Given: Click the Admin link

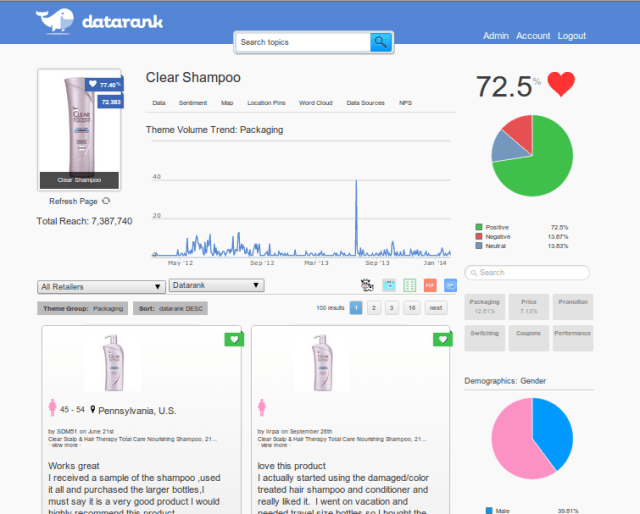Looking at the screenshot, I should (496, 36).
